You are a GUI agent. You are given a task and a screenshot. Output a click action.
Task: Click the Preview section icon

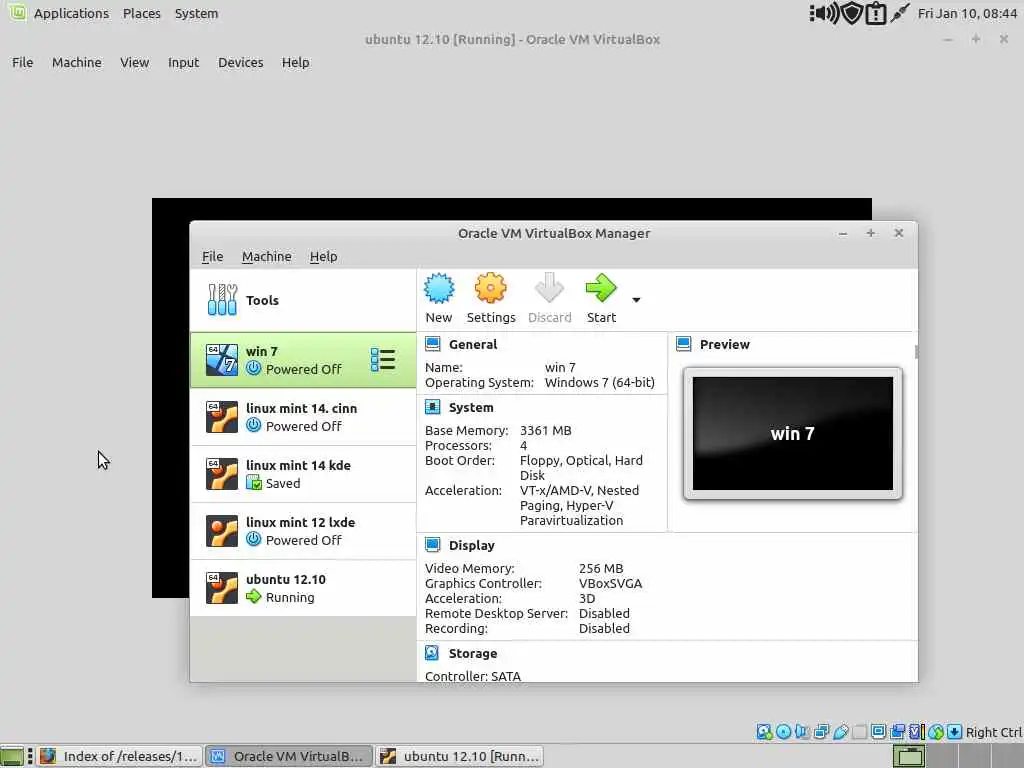684,344
